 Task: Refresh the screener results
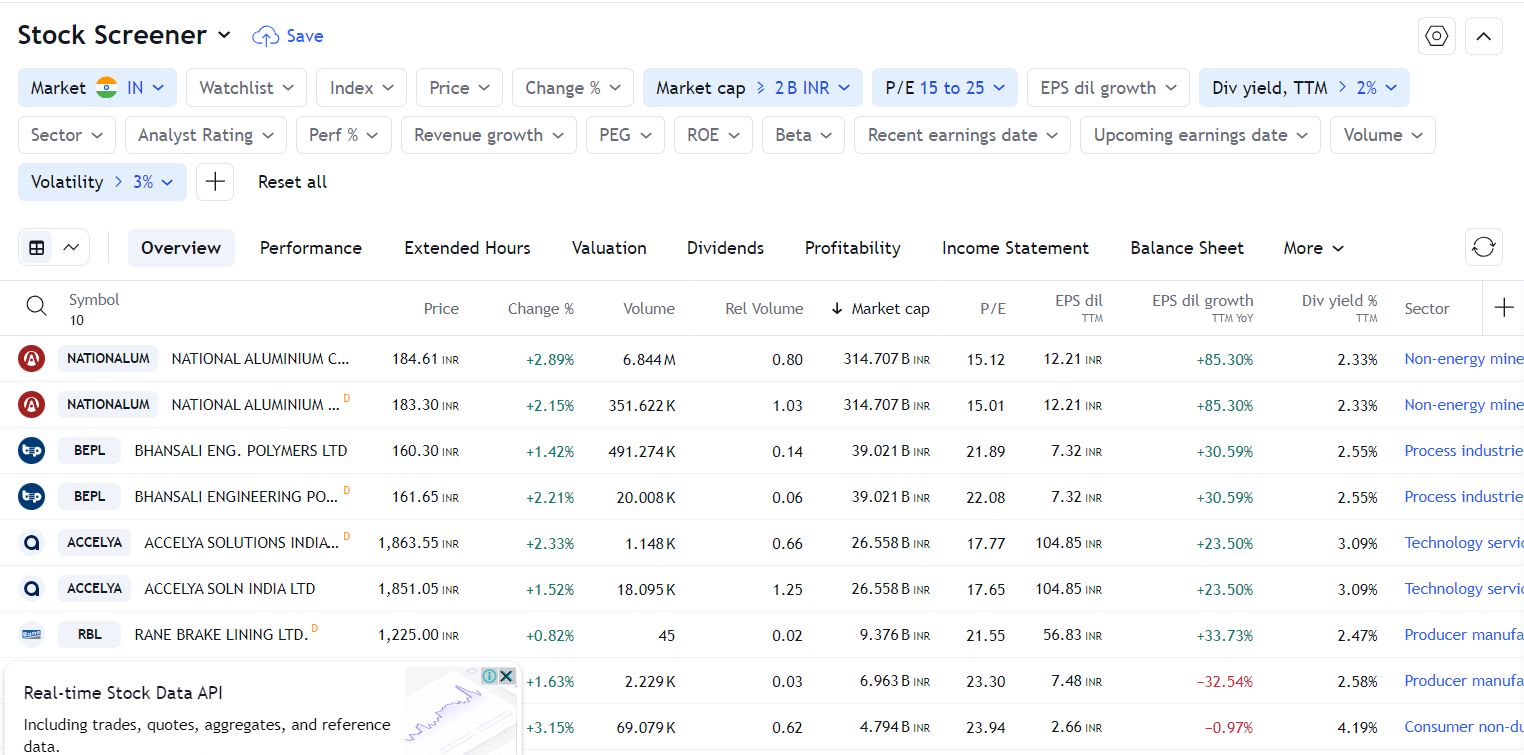click(x=1484, y=247)
